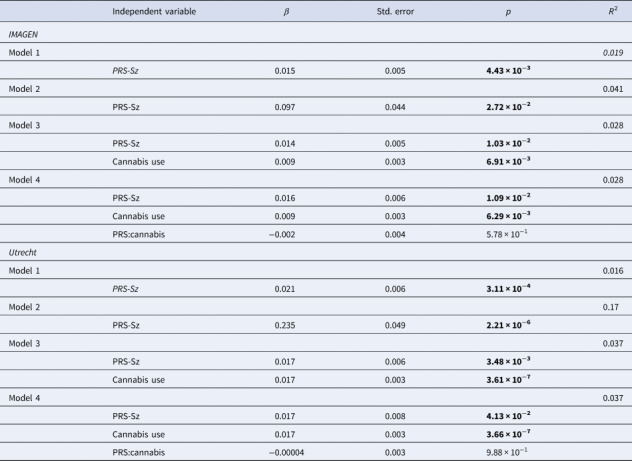Click the β column header
632x461 pixels.
coord(286,12)
